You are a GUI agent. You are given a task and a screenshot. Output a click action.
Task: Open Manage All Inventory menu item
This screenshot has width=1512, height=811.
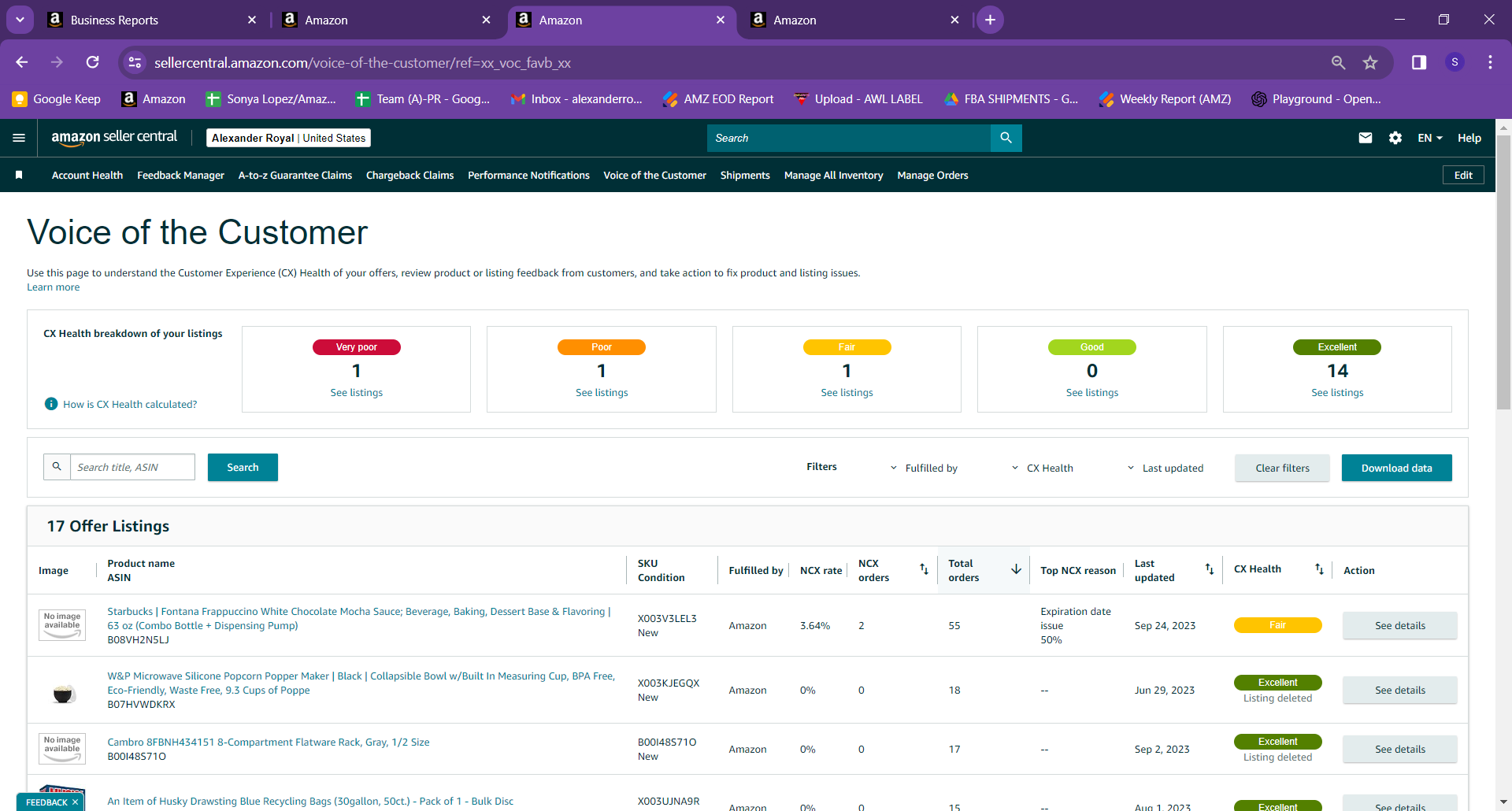click(x=833, y=175)
